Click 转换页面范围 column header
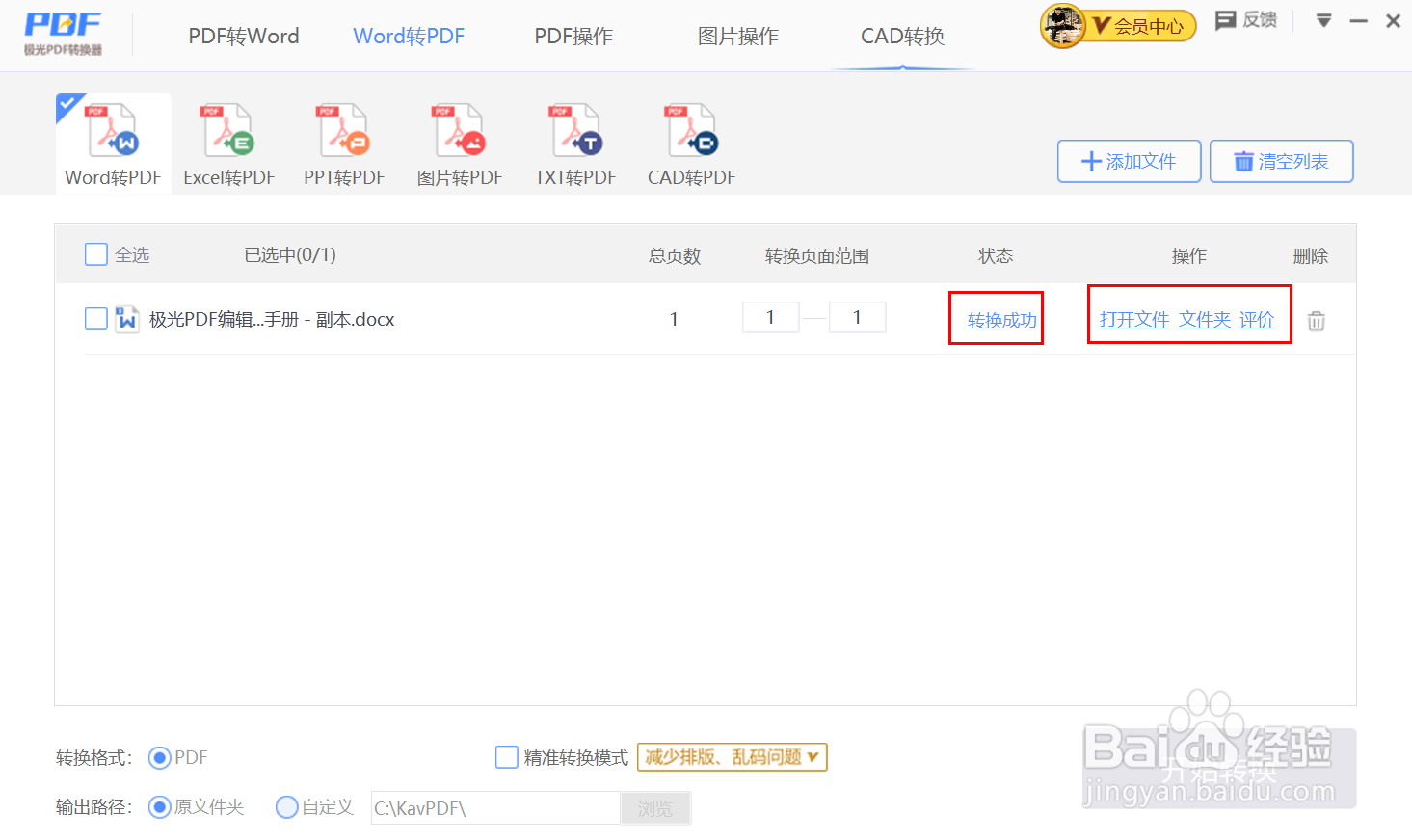Image resolution: width=1412 pixels, height=840 pixels. click(817, 256)
